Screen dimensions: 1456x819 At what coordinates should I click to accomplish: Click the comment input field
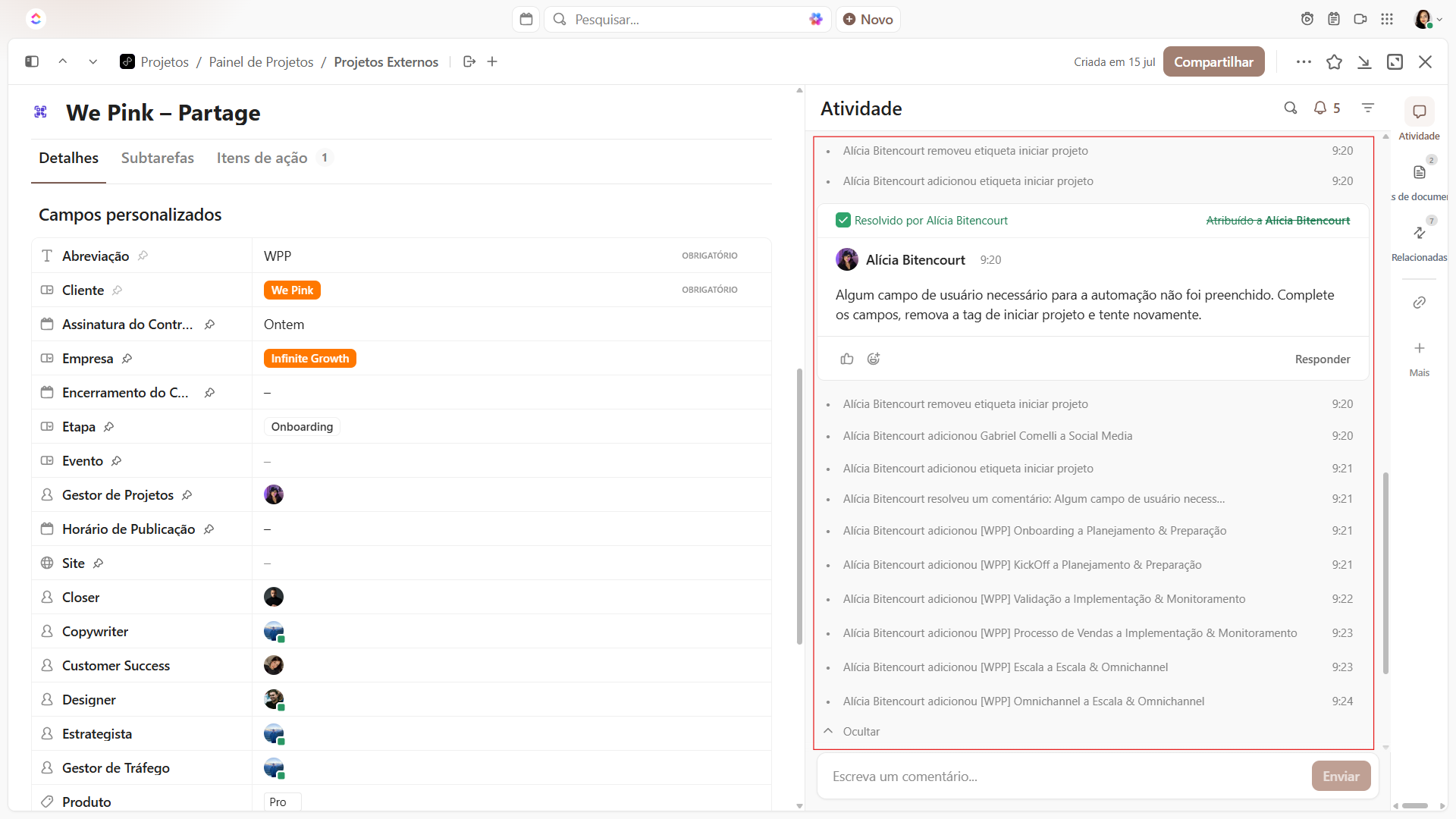coord(1065,776)
